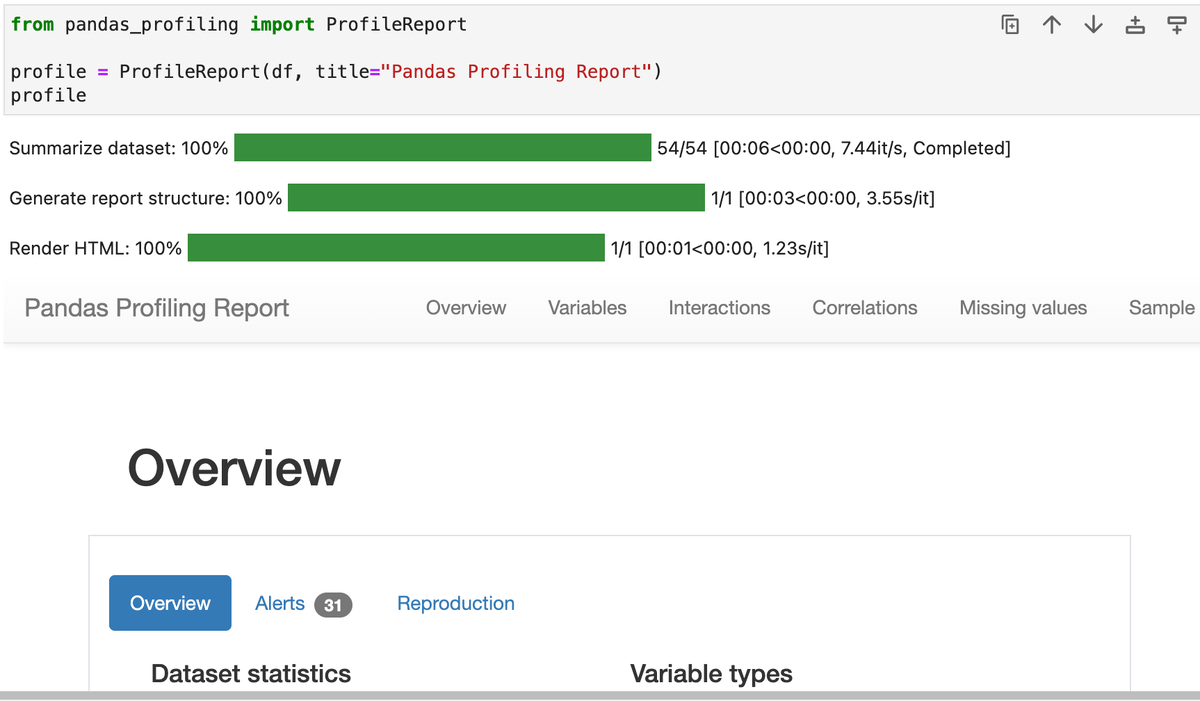The width and height of the screenshot is (1200, 701).
Task: Click the Summarize dataset progress bar
Action: click(x=442, y=148)
